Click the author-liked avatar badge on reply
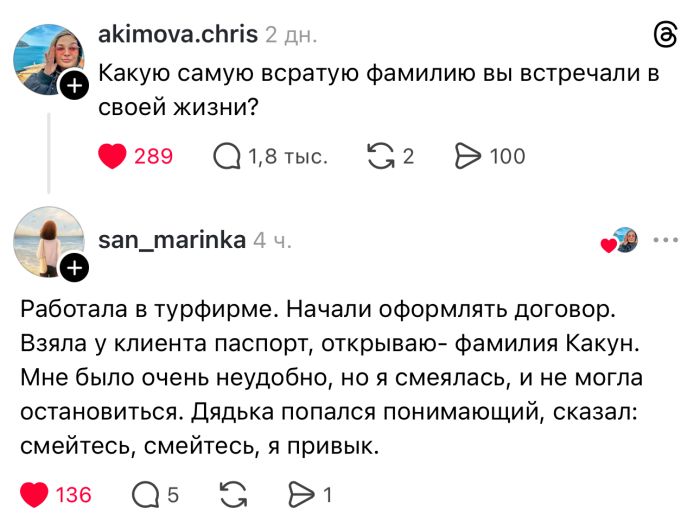The height and width of the screenshot is (527, 700). point(622,241)
